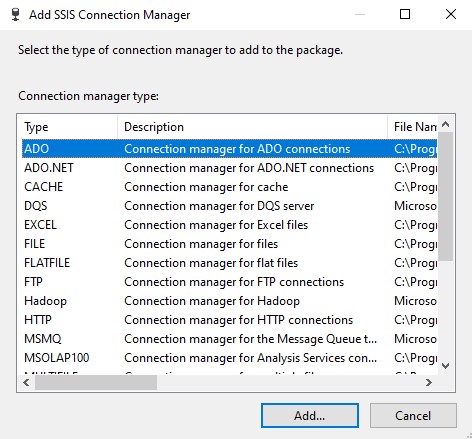Image resolution: width=472 pixels, height=439 pixels.
Task: Sort by the Description column header
Action: tap(252, 127)
